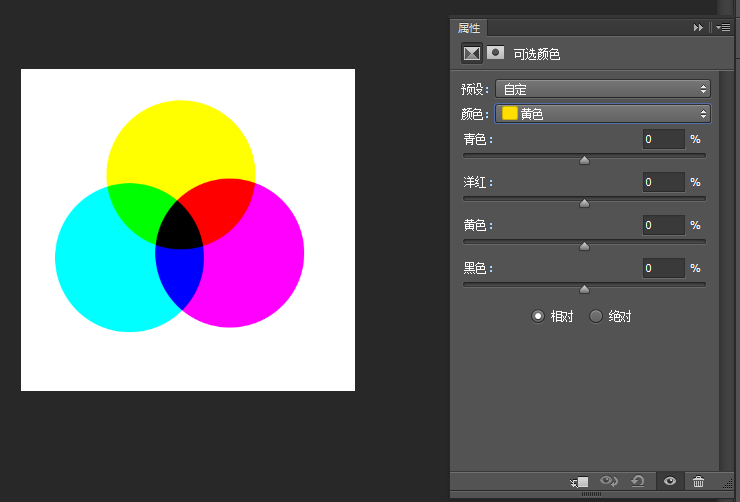Collapse the panel with double-arrow icon

tap(698, 28)
